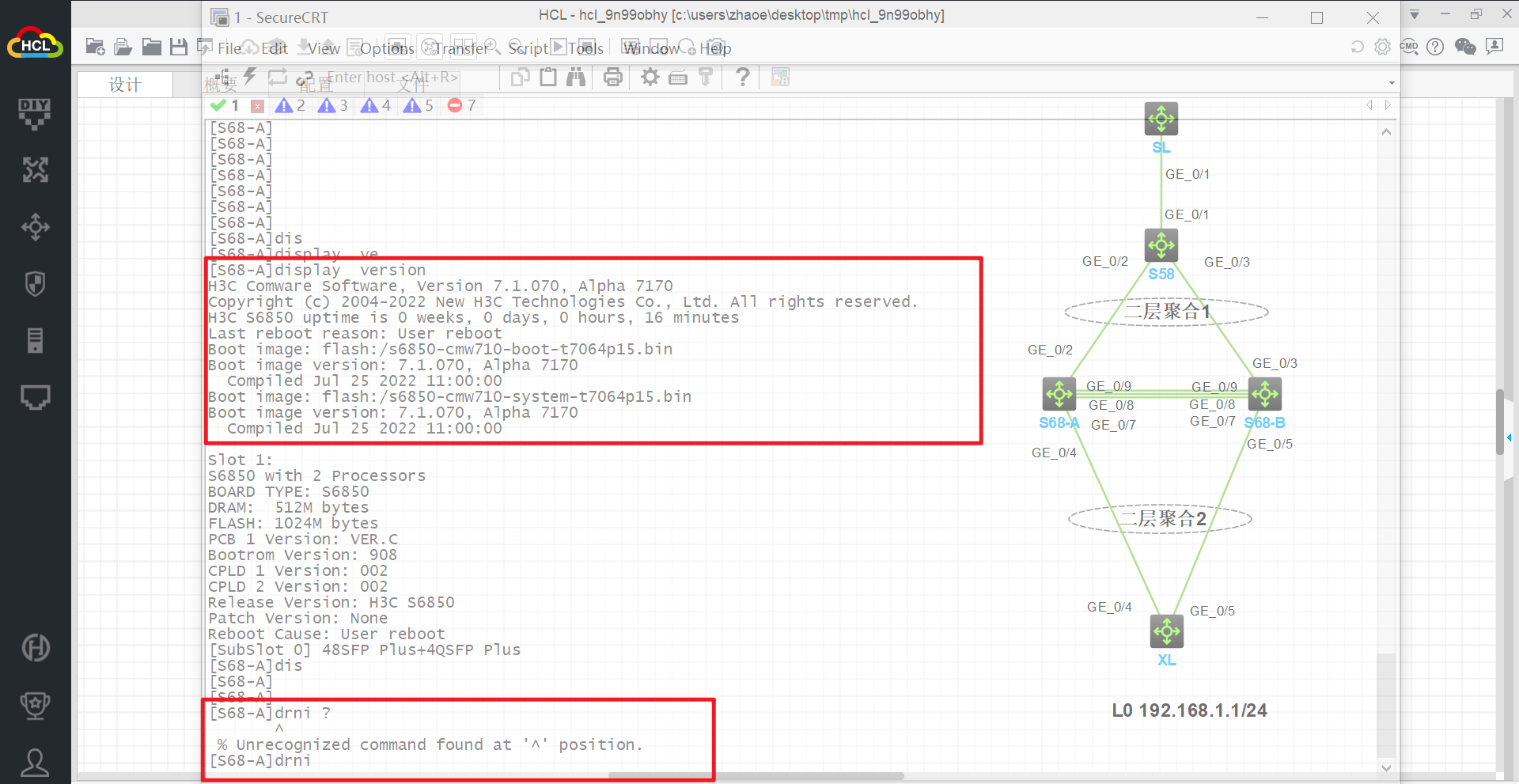This screenshot has width=1519, height=784.
Task: Open the SecureCRT View menu
Action: point(324,48)
